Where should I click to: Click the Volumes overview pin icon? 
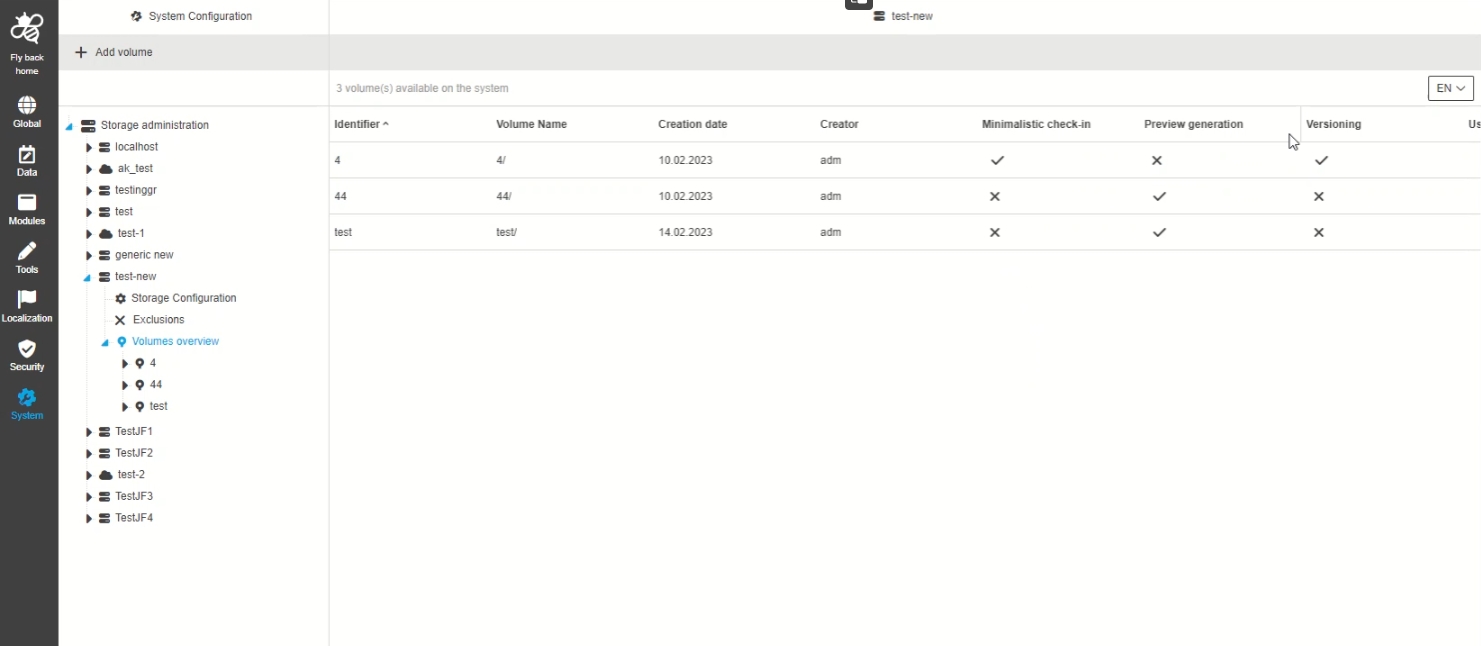tap(122, 342)
